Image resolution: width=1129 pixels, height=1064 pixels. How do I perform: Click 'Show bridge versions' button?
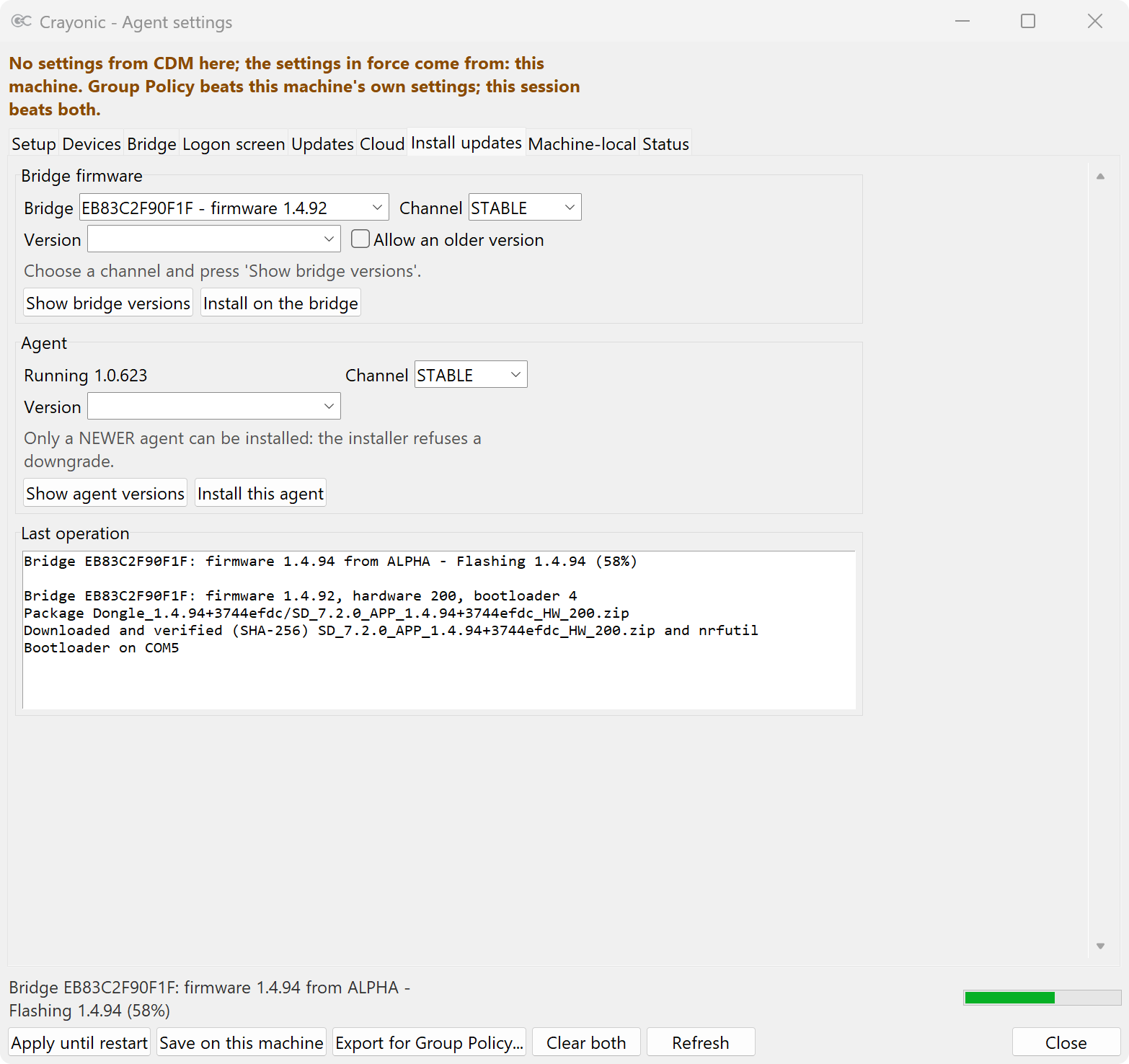108,303
